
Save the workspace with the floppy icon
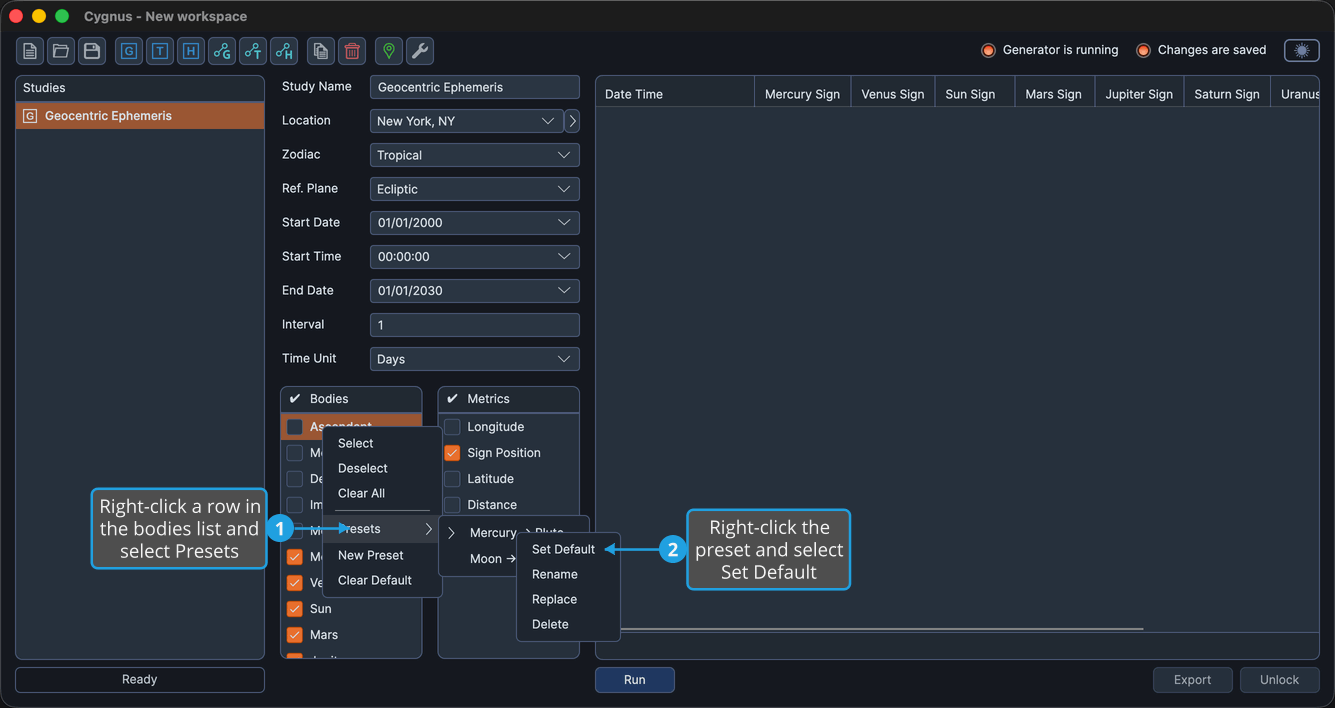[92, 51]
